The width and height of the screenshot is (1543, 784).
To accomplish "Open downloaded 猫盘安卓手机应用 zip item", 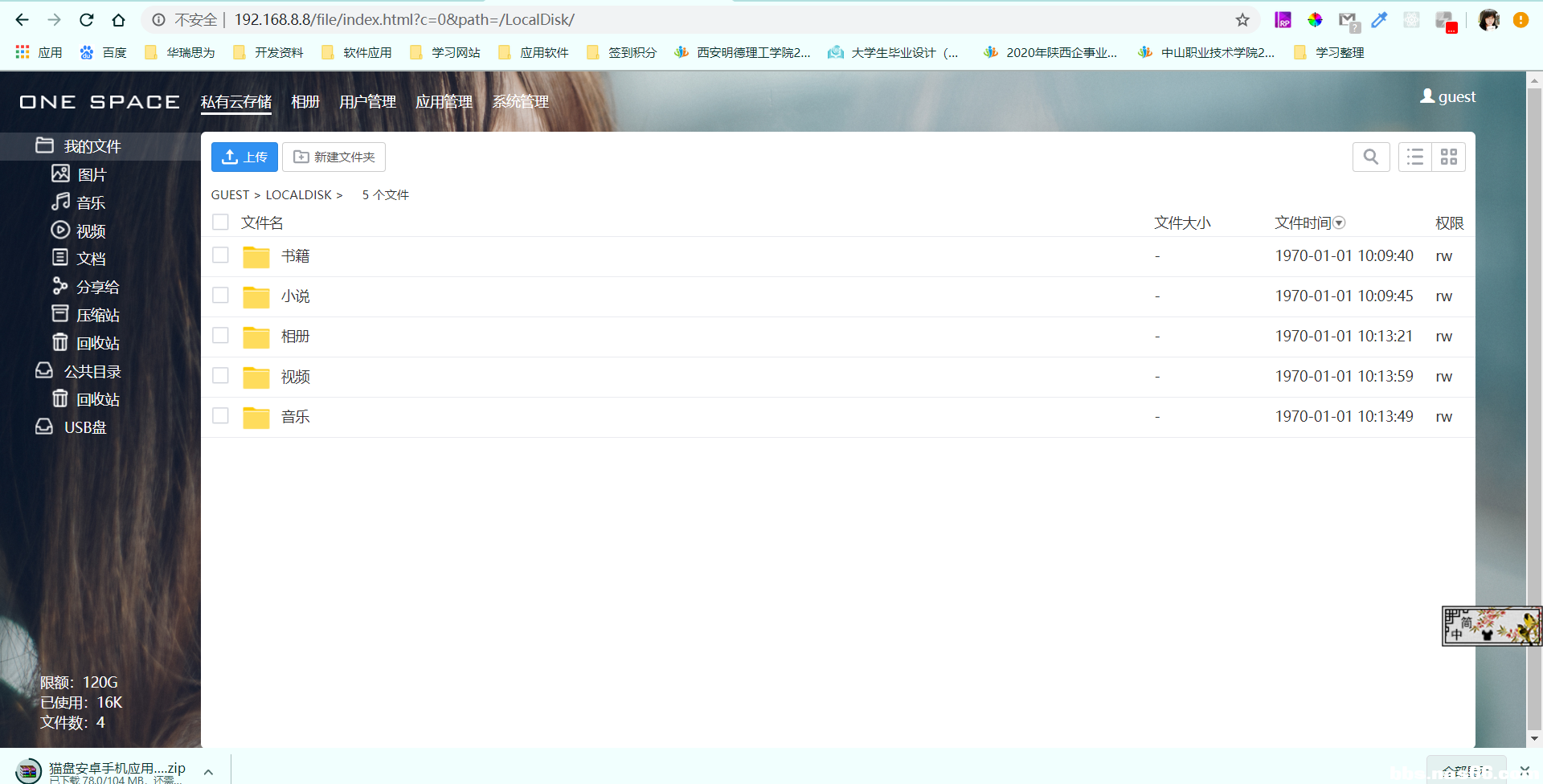I will pos(102,771).
